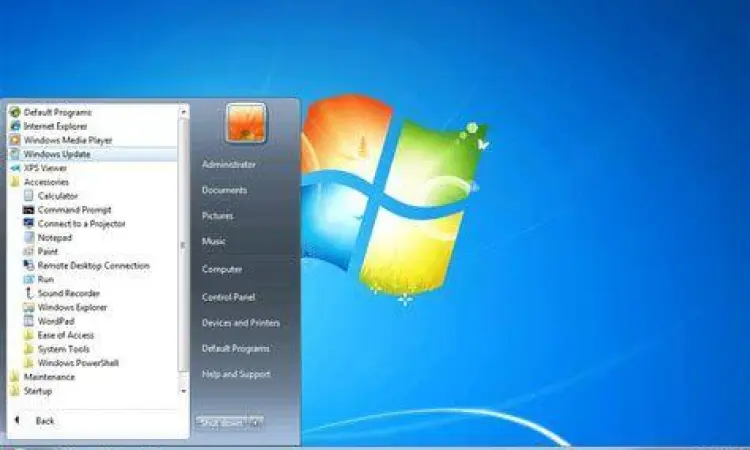Click the Command Prompt icon
The height and width of the screenshot is (450, 750).
[x=29, y=209]
